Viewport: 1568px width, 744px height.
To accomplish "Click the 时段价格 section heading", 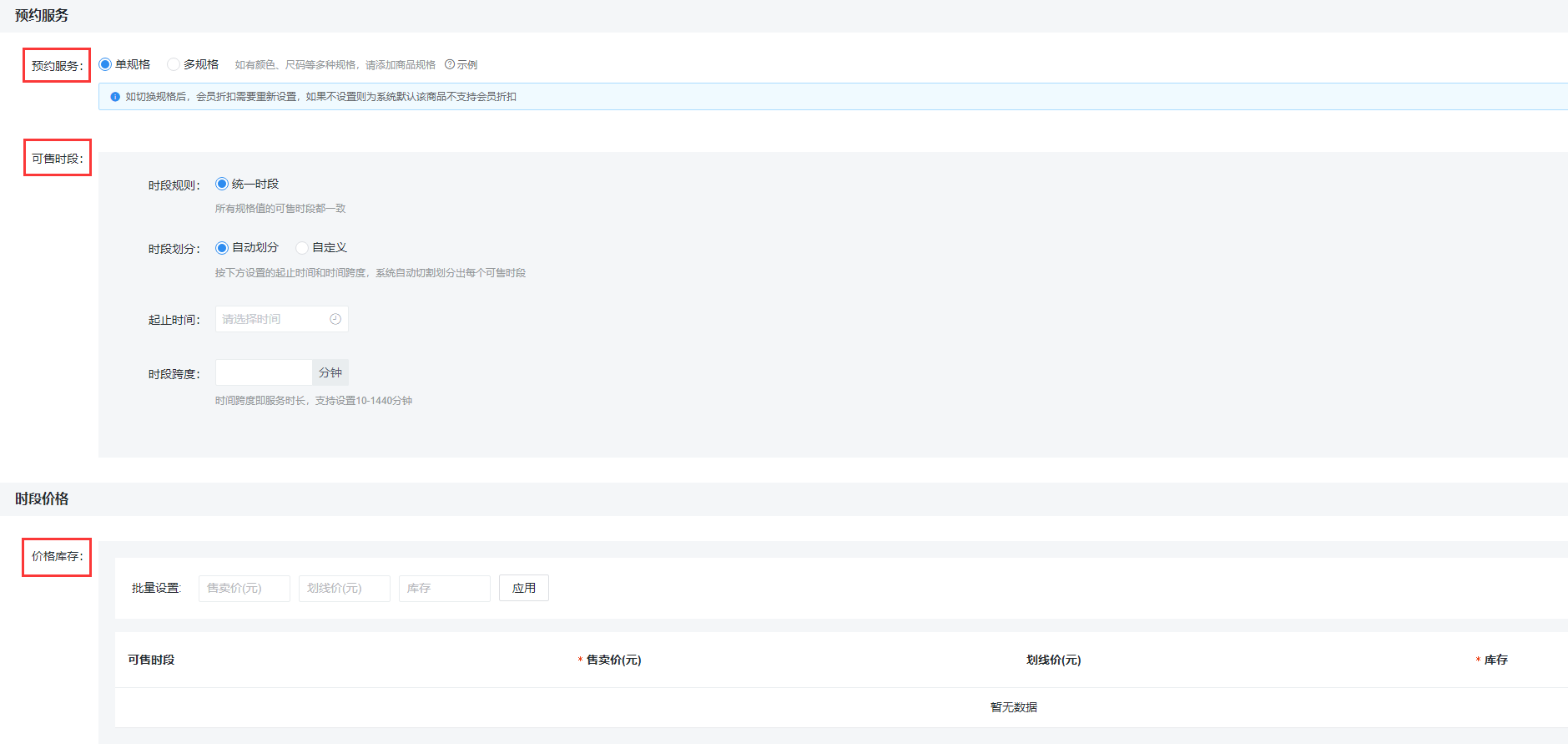I will pos(42,499).
